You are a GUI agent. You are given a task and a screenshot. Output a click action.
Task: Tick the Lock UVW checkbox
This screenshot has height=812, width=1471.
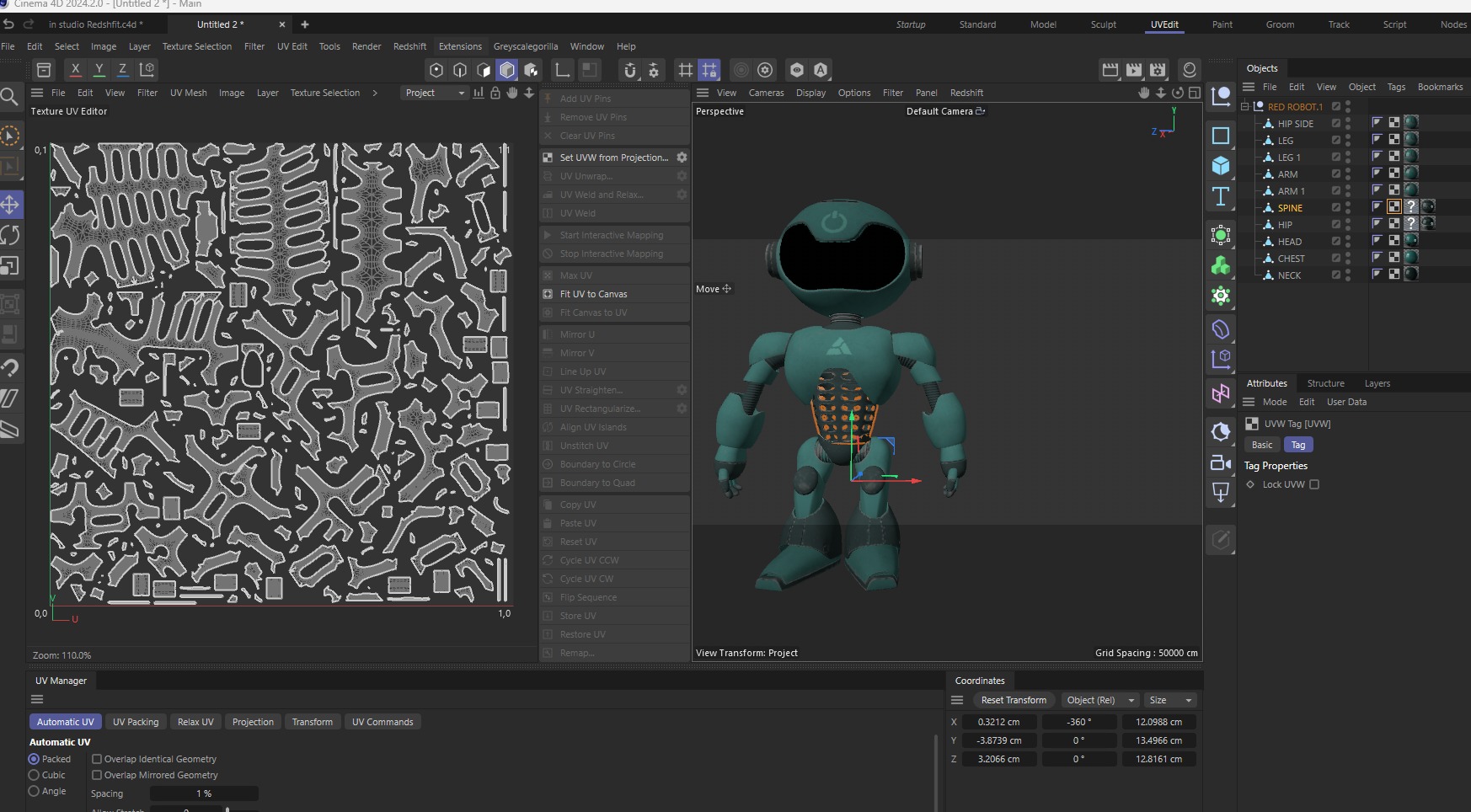(1314, 484)
